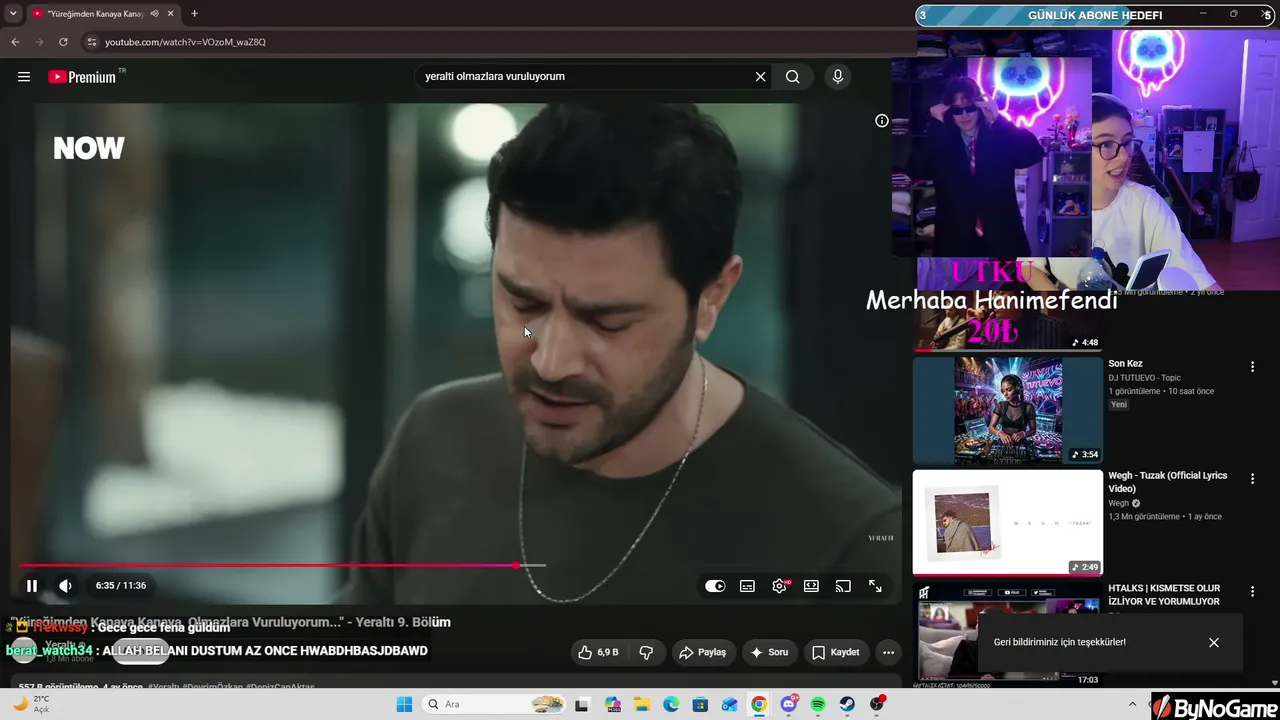Image resolution: width=1280 pixels, height=720 pixels.
Task: Open more actions menu below the video
Action: tap(888, 653)
